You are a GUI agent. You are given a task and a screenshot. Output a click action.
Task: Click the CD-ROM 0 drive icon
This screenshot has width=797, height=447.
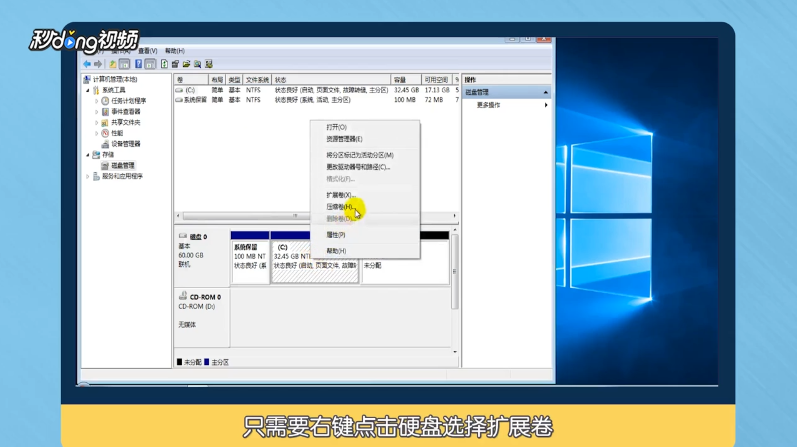(x=183, y=296)
